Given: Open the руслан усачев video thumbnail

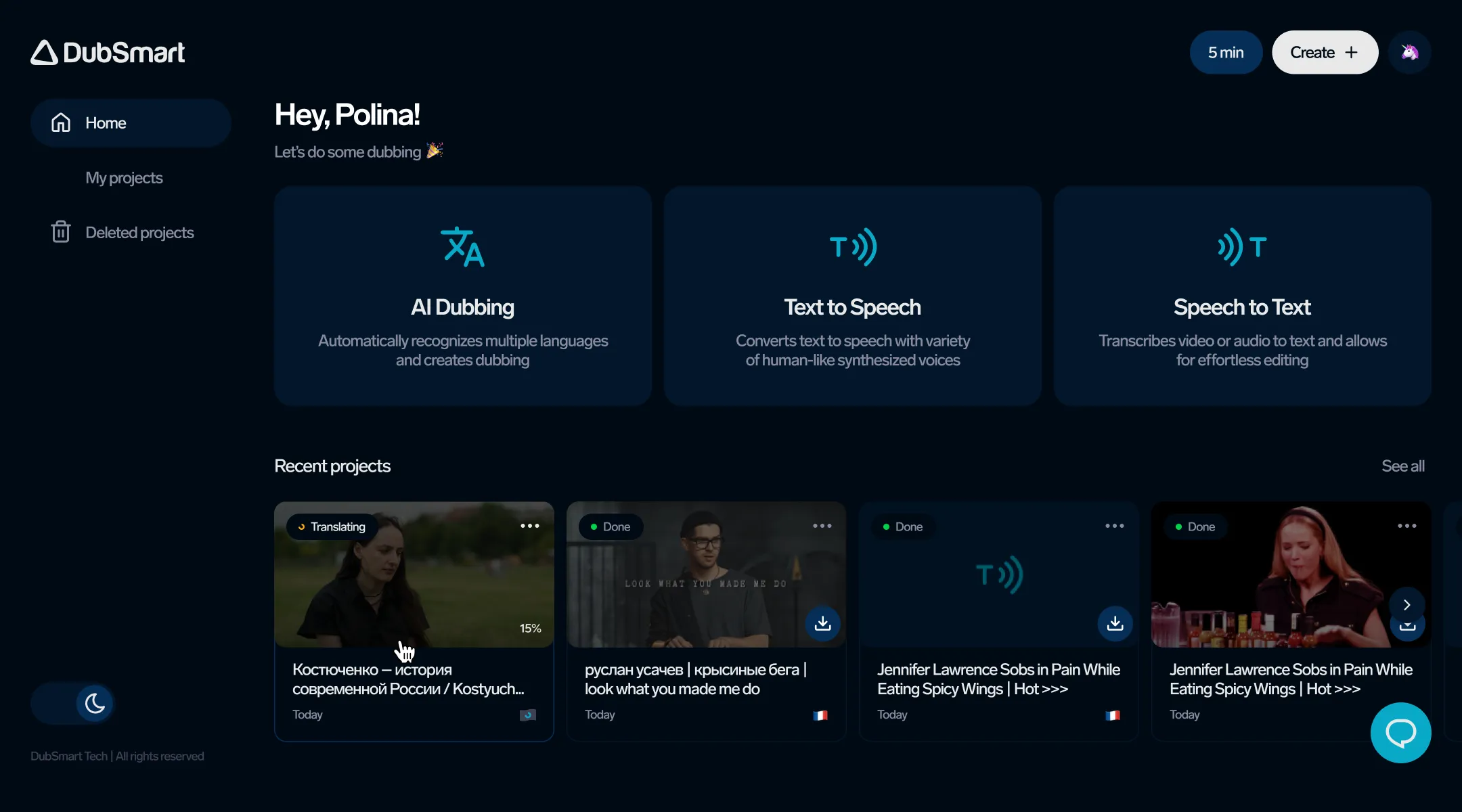Looking at the screenshot, I should pos(707,574).
